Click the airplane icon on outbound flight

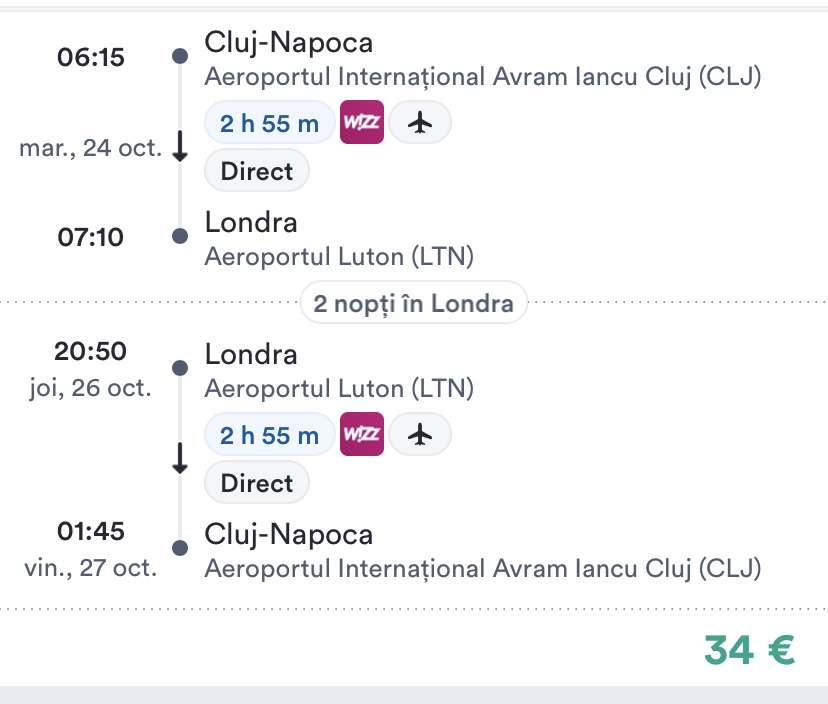pyautogui.click(x=420, y=123)
